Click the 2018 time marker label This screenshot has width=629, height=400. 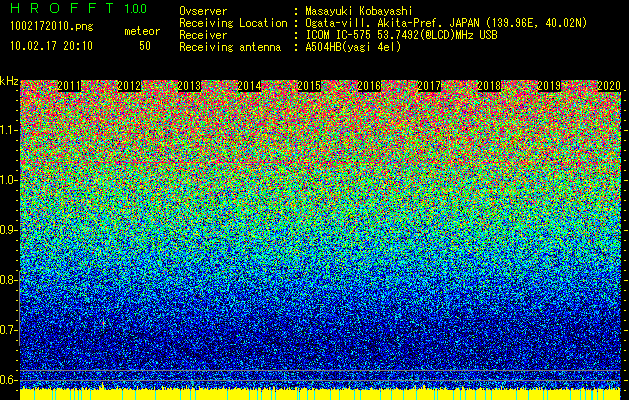(x=489, y=86)
